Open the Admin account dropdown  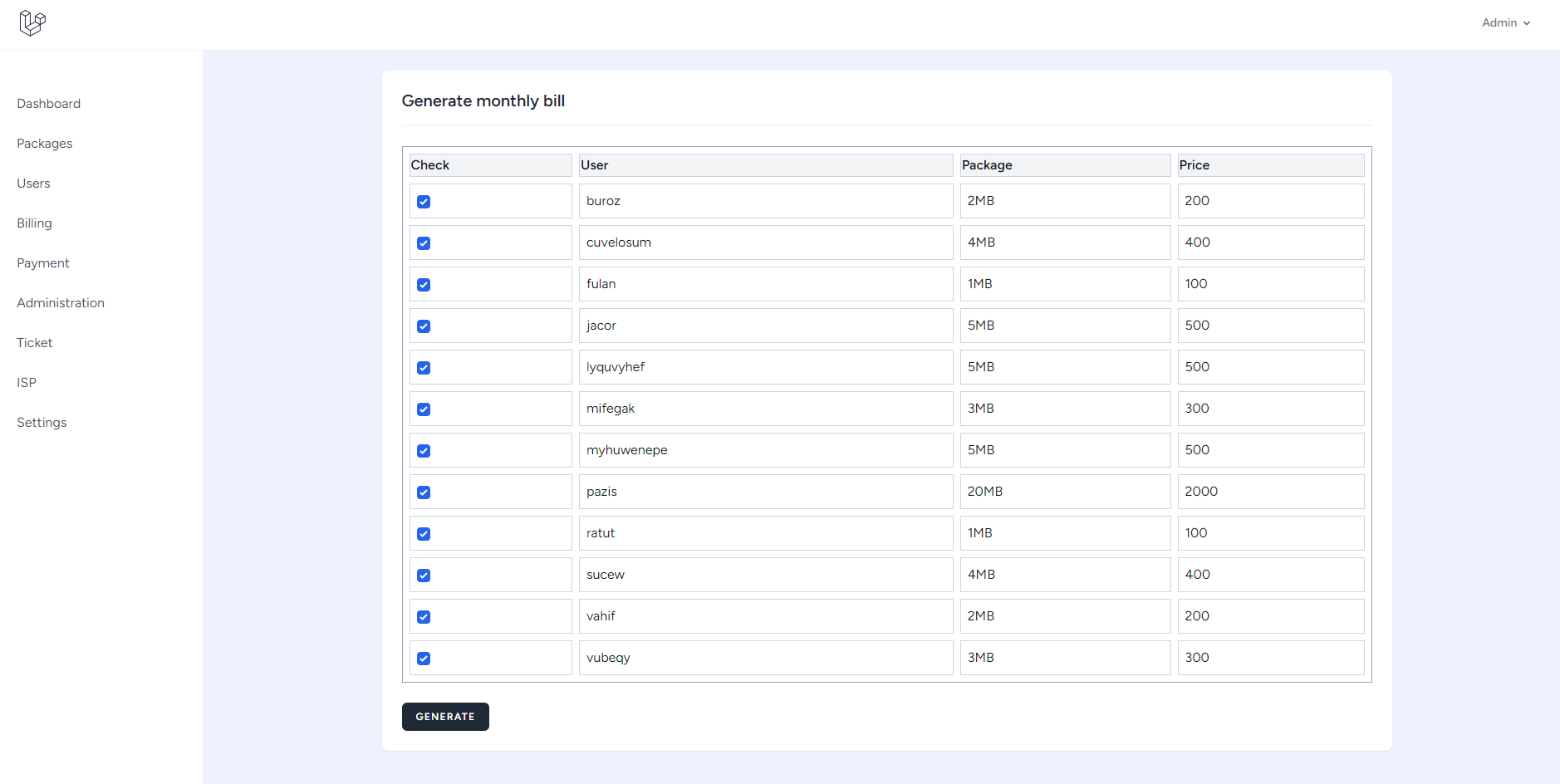[x=1505, y=22]
